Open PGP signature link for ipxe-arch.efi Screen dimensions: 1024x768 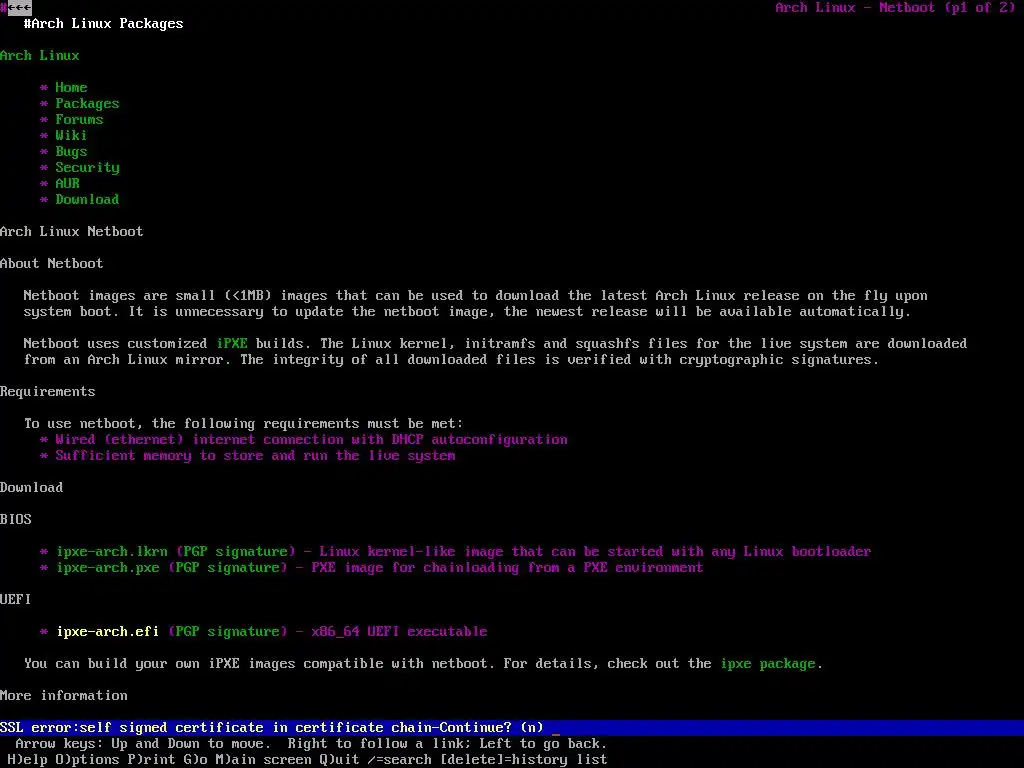pos(228,632)
